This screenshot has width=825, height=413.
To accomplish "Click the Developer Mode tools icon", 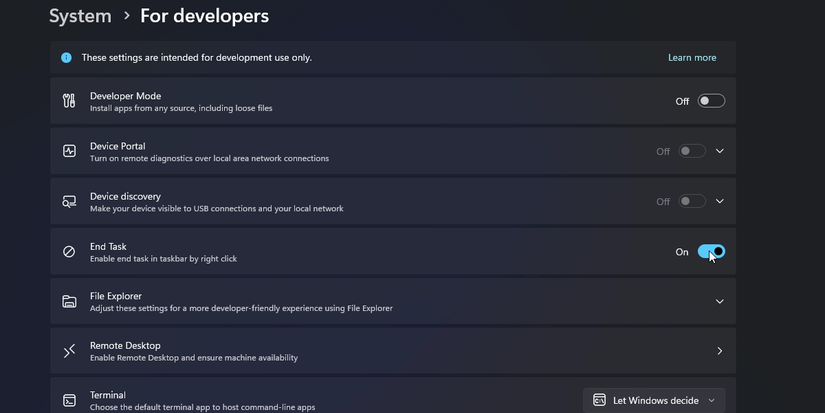I will point(69,101).
